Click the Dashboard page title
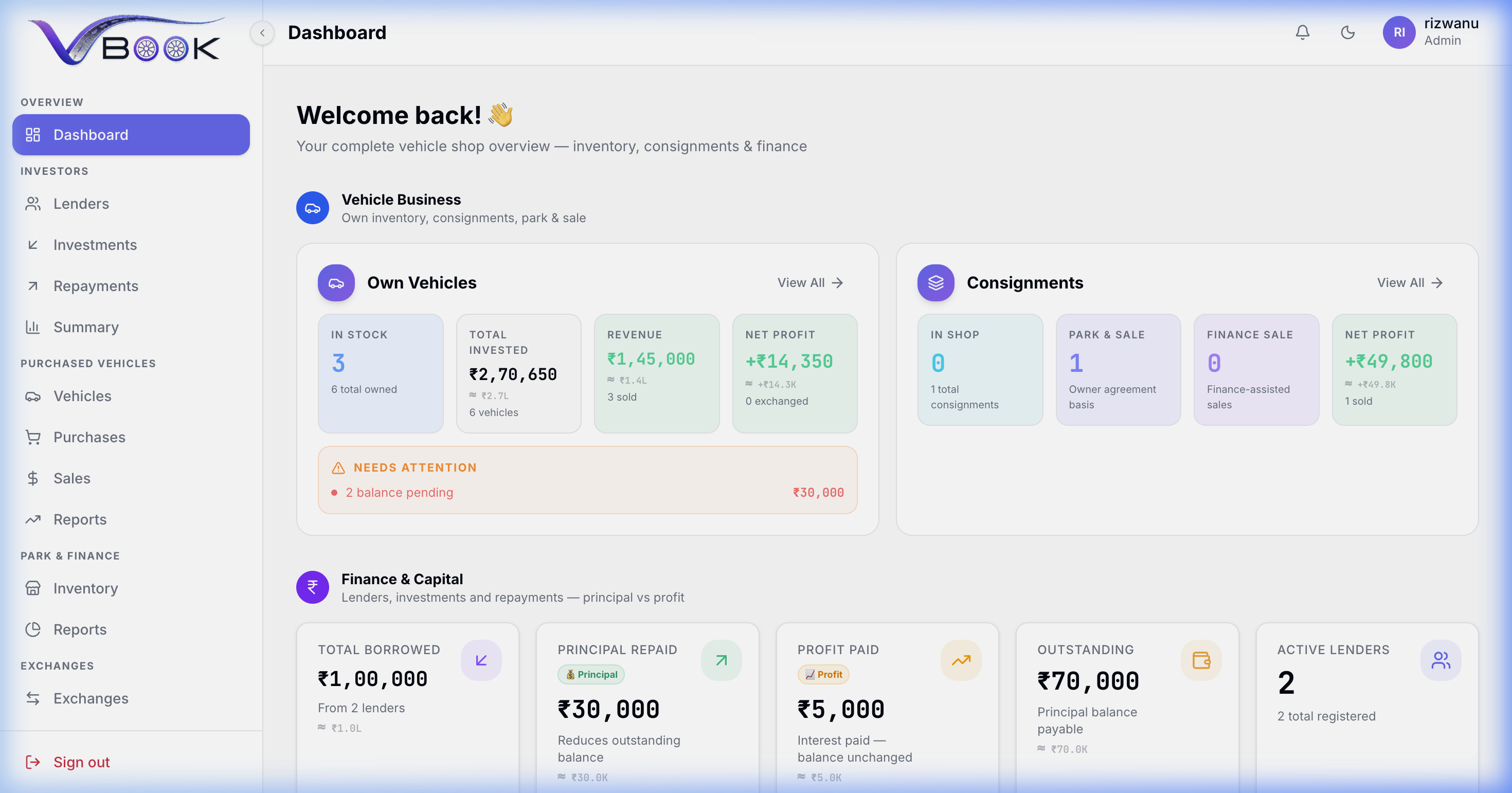1512x793 pixels. 337,32
